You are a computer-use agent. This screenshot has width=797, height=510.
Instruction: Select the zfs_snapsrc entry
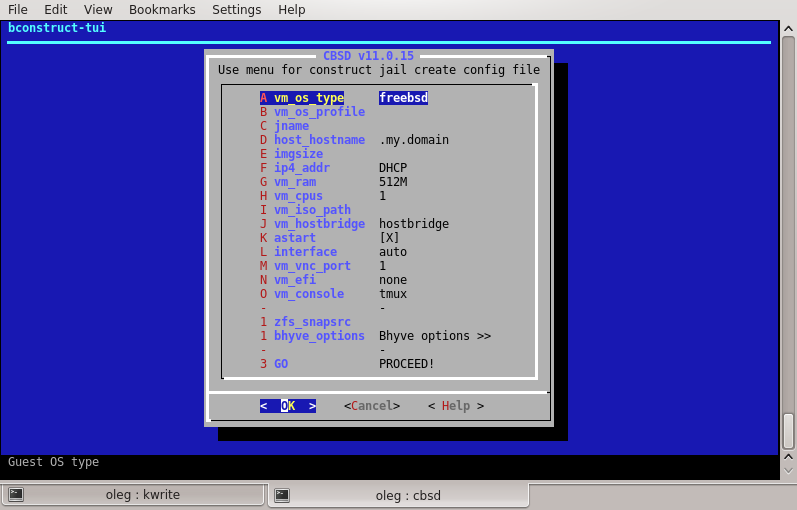point(305,322)
